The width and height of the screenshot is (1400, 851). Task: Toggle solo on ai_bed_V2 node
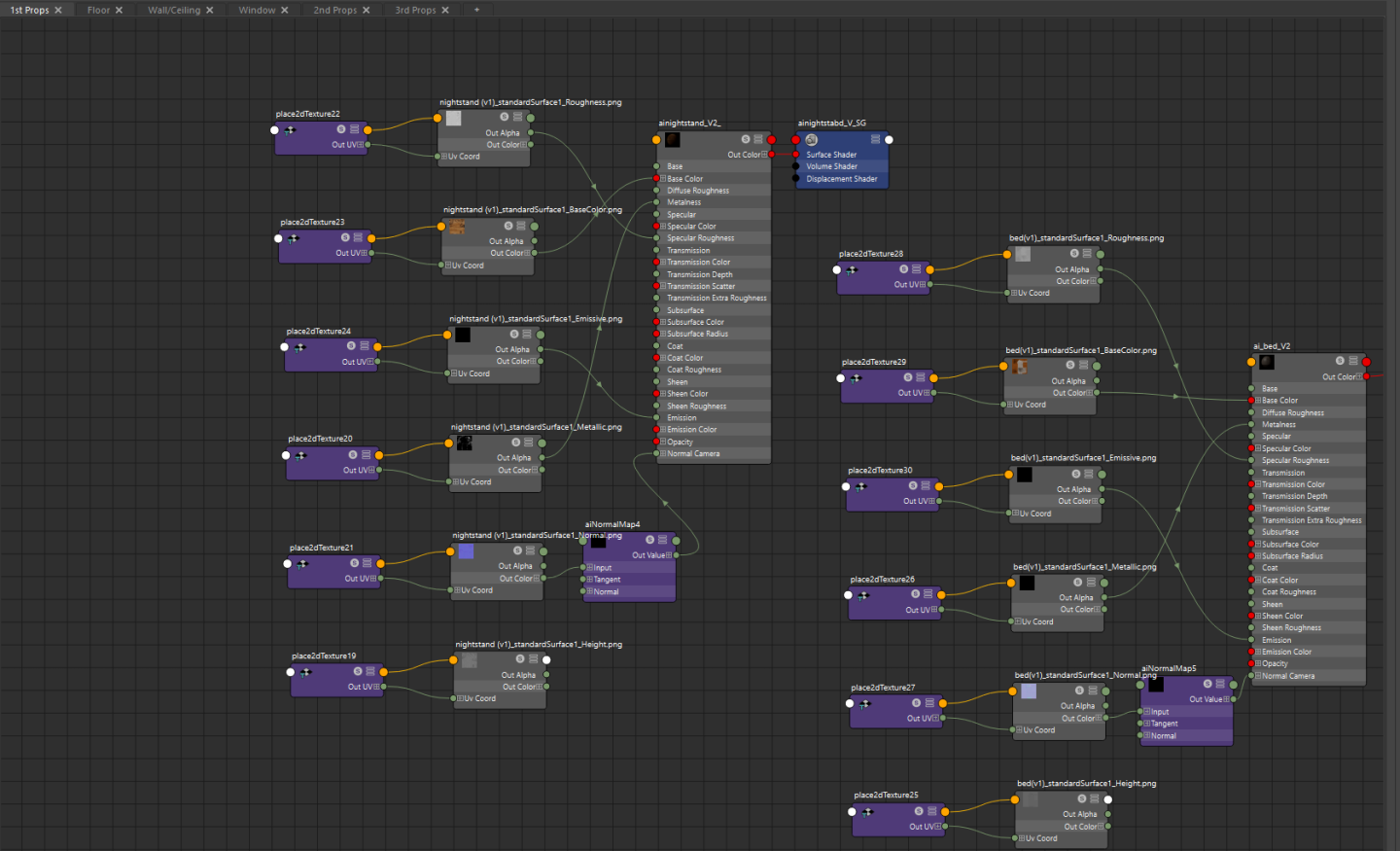[x=1341, y=361]
